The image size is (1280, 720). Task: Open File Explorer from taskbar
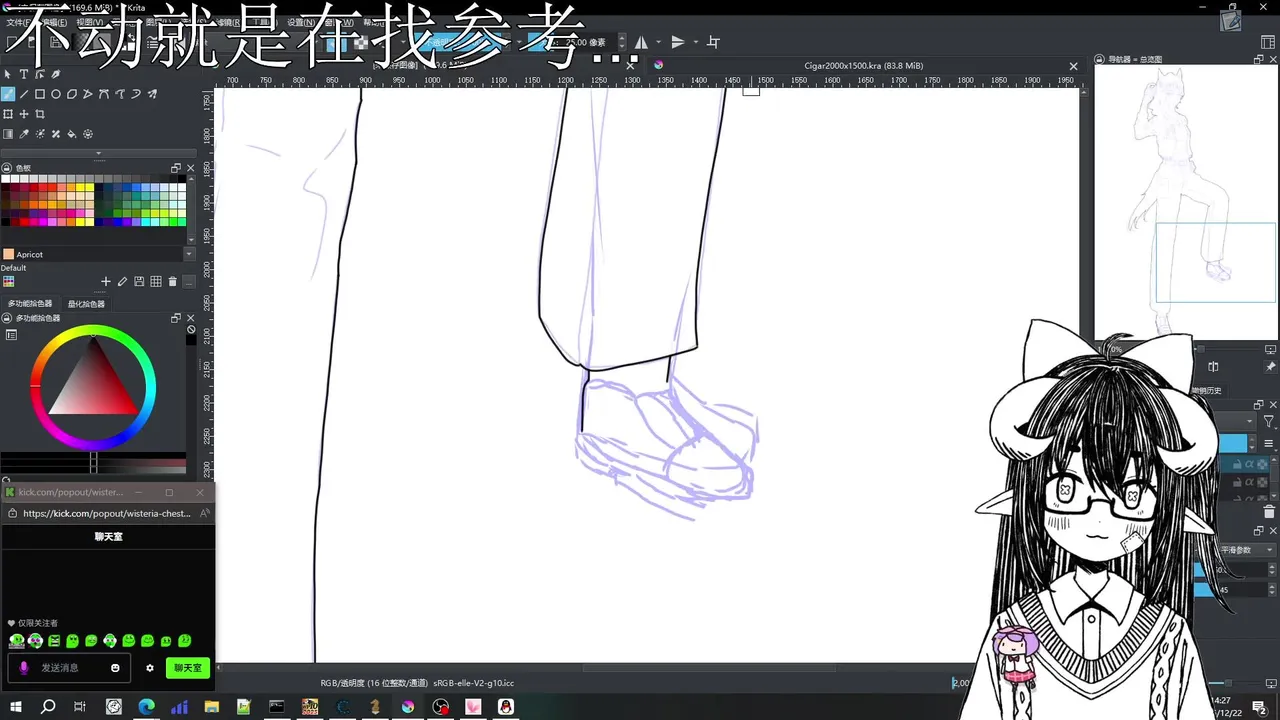[211, 707]
